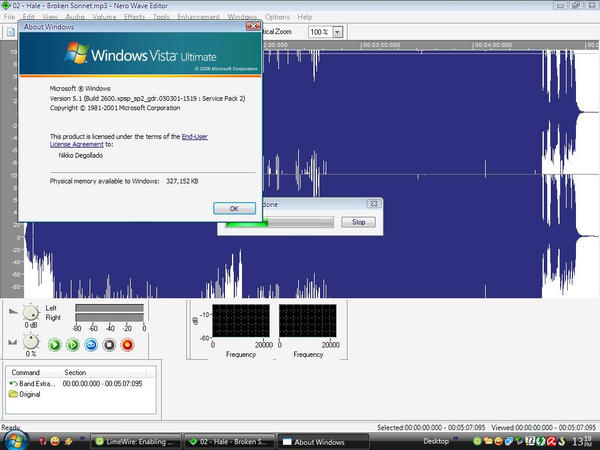
Task: Toggle the blue Loop playback button
Action: (91, 345)
